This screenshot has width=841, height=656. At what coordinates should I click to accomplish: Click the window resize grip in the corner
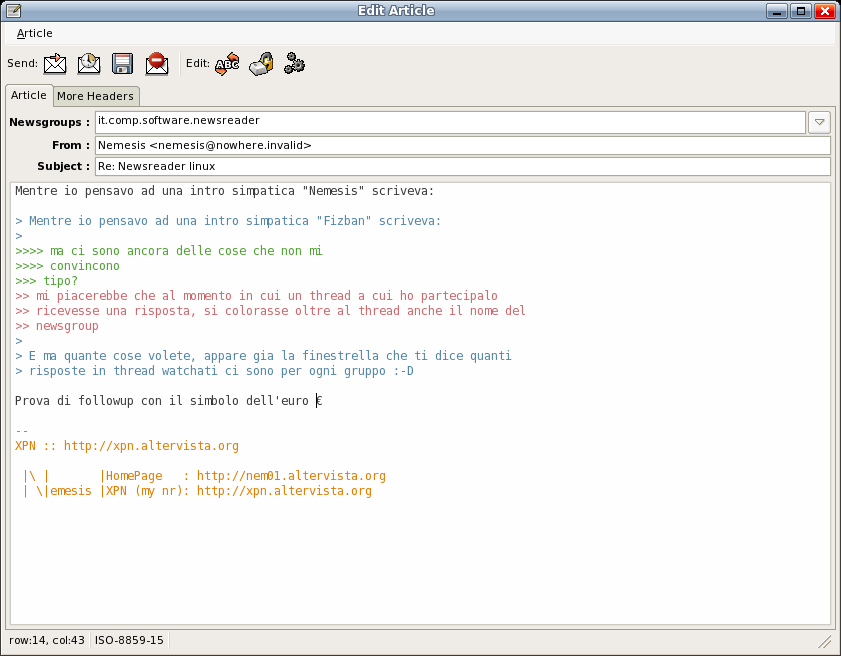point(824,640)
